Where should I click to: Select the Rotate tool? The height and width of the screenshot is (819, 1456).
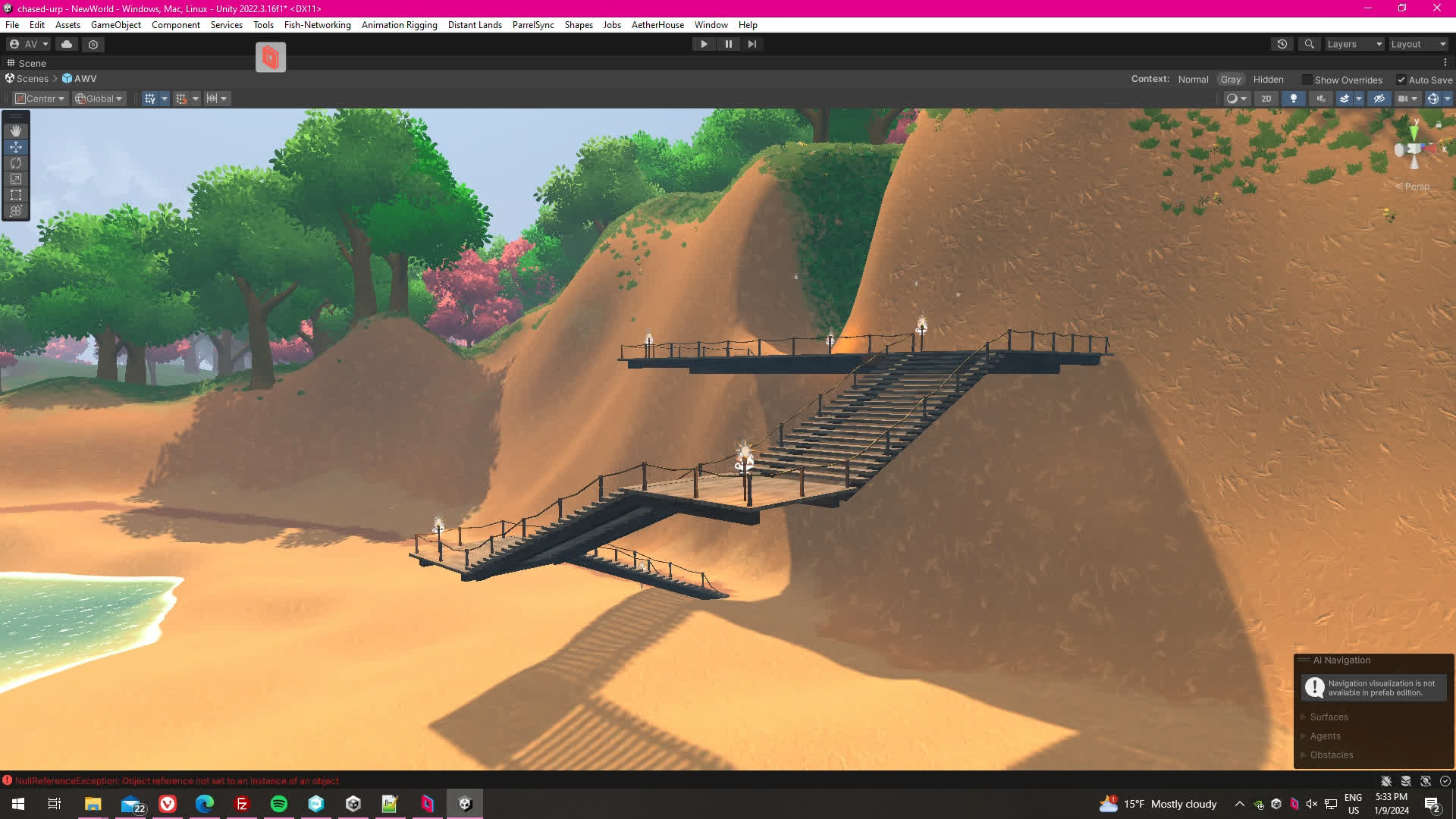coord(16,163)
